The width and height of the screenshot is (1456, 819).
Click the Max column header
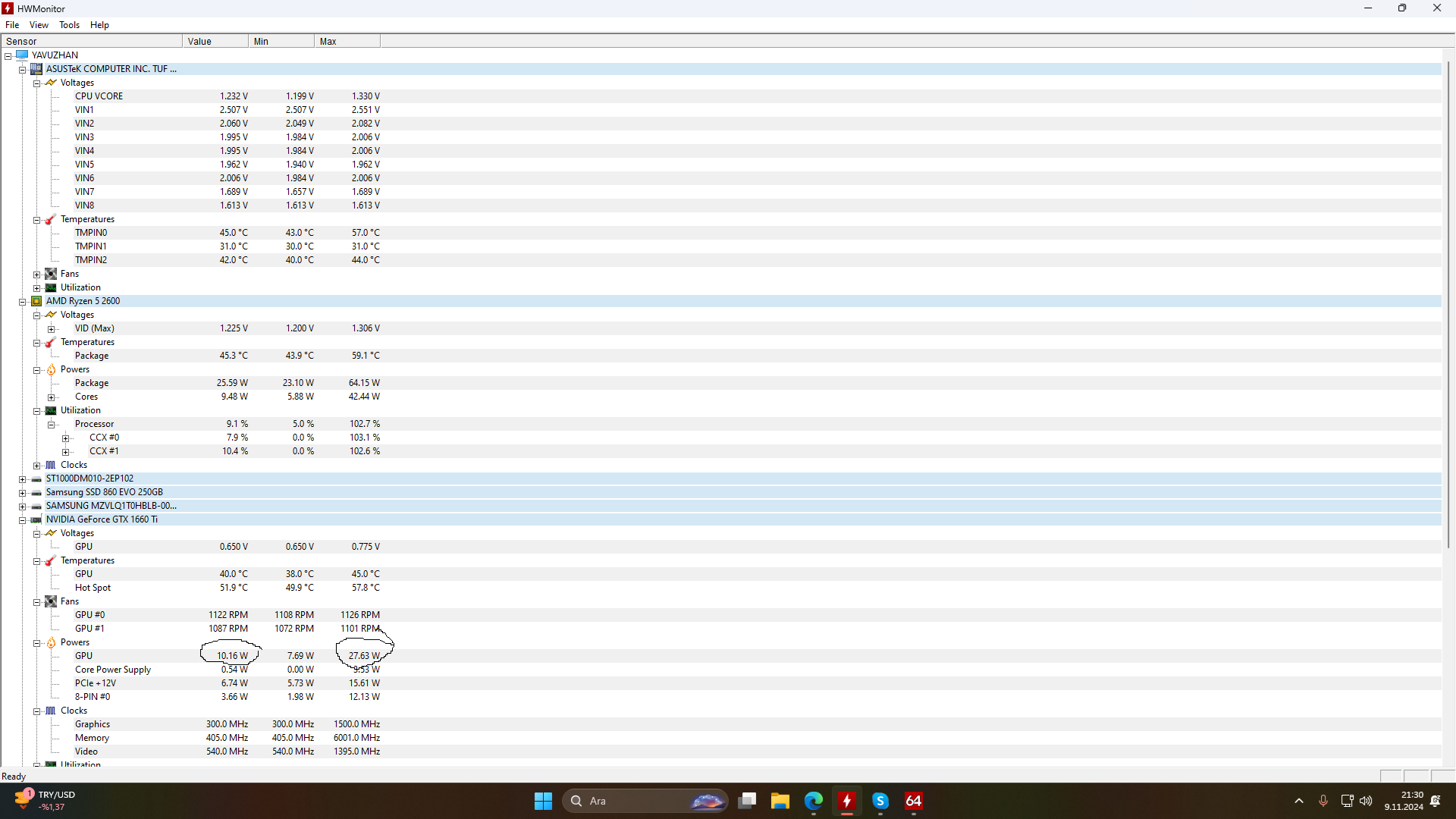[347, 41]
